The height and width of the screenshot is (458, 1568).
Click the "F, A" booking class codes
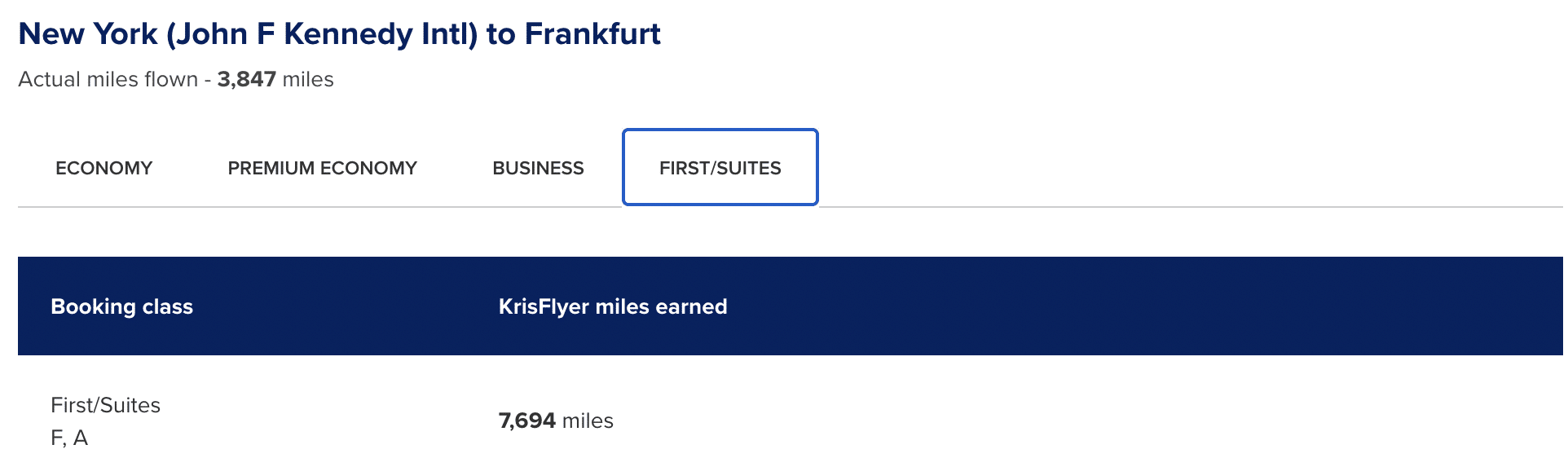pos(69,438)
